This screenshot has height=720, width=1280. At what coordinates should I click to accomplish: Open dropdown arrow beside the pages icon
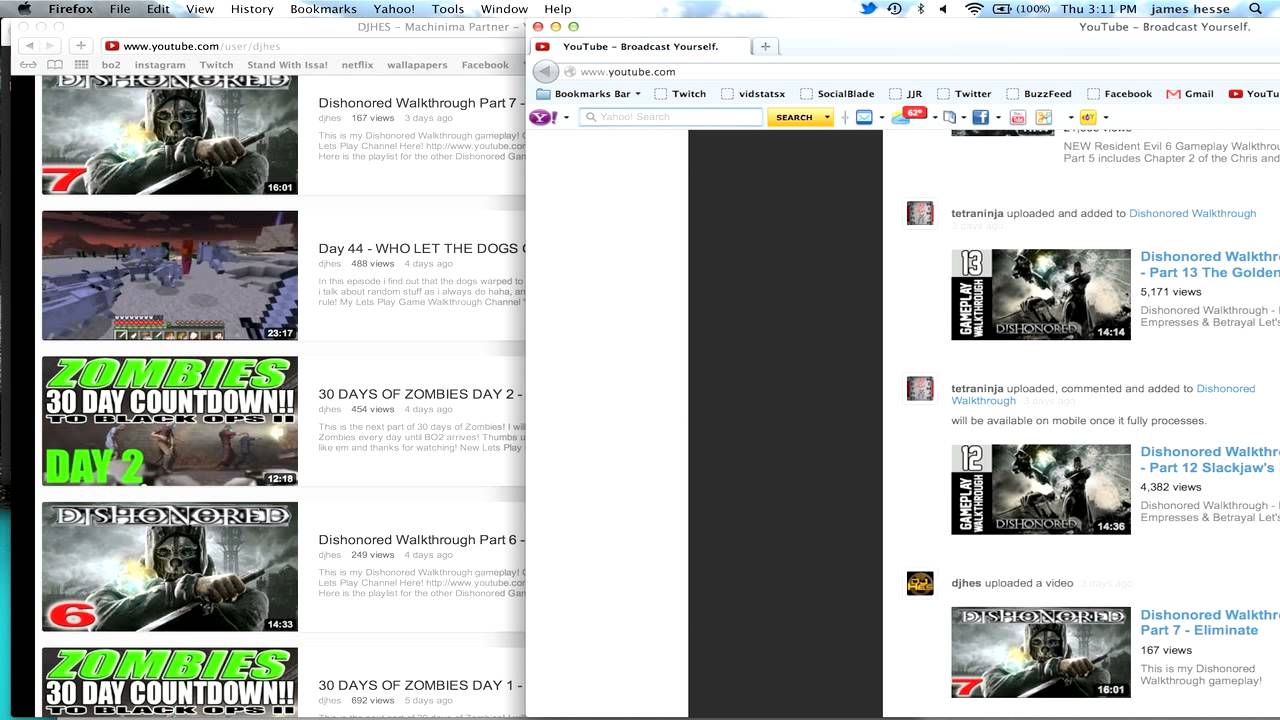coord(964,118)
